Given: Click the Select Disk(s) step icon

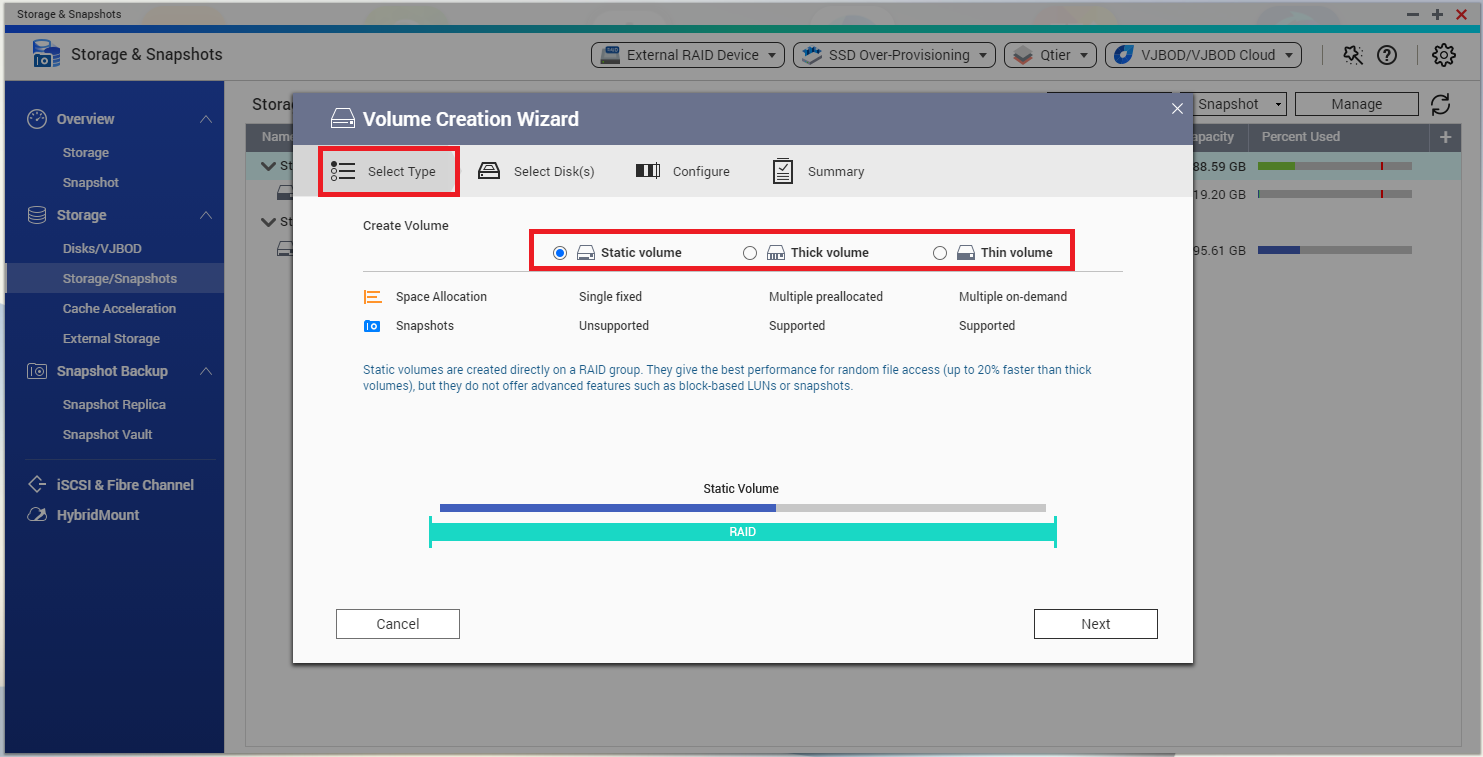Looking at the screenshot, I should (489, 171).
